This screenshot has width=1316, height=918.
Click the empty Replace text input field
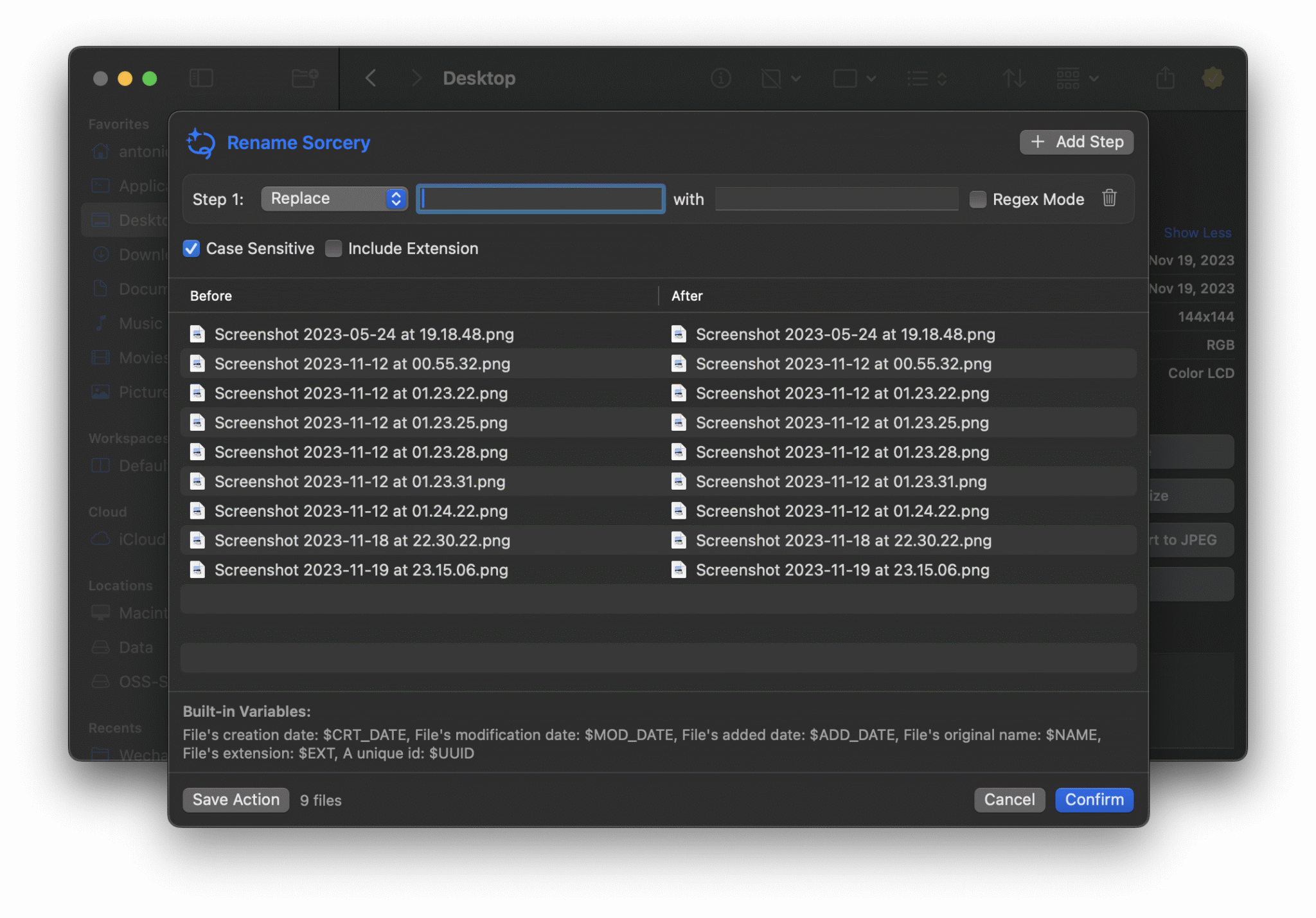pyautogui.click(x=540, y=199)
